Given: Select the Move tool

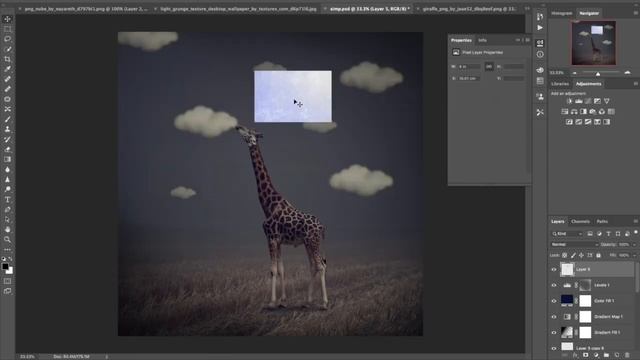Looking at the screenshot, I should click(x=7, y=19).
